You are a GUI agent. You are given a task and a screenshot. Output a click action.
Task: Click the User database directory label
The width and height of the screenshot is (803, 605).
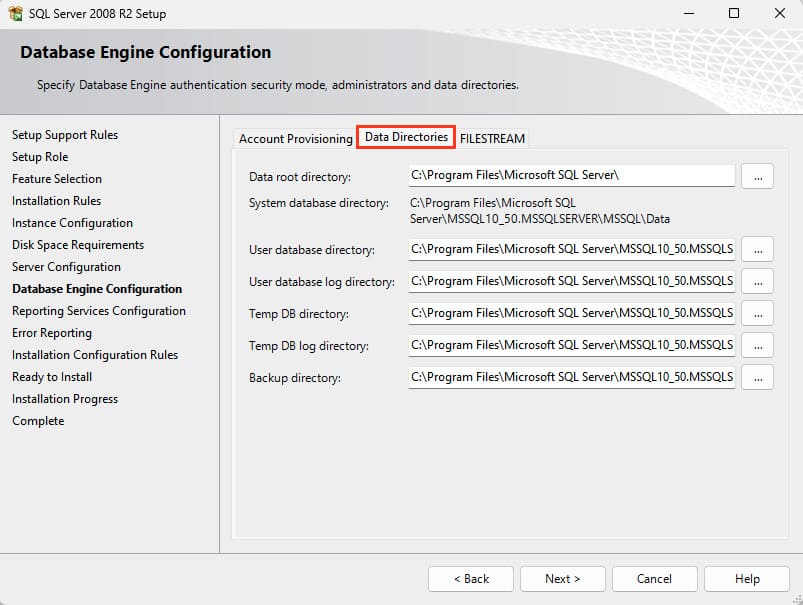[x=312, y=250]
